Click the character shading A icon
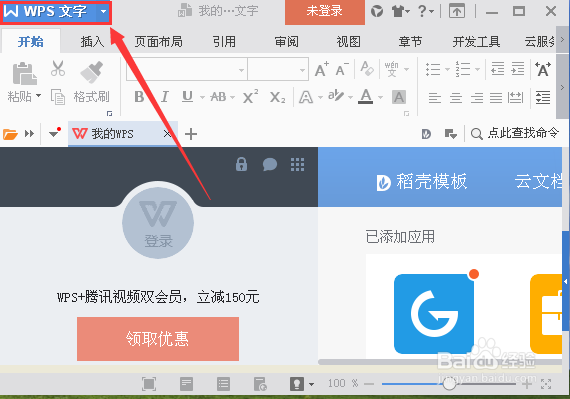This screenshot has width=570, height=399. click(x=399, y=97)
